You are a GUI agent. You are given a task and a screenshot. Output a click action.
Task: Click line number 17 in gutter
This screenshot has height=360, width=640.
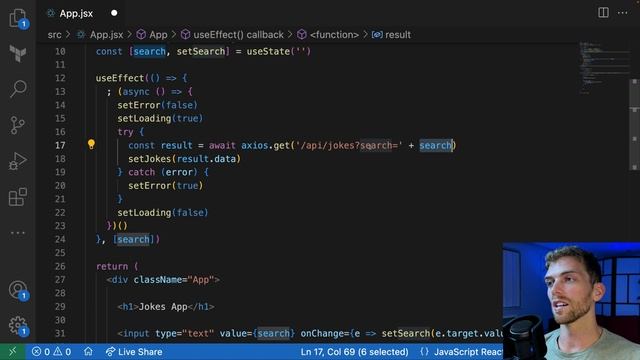60,145
